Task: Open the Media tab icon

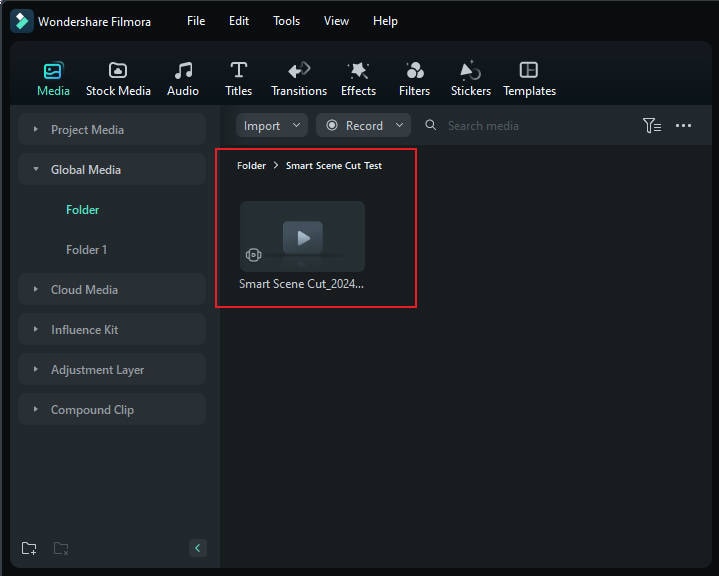Action: 53,70
